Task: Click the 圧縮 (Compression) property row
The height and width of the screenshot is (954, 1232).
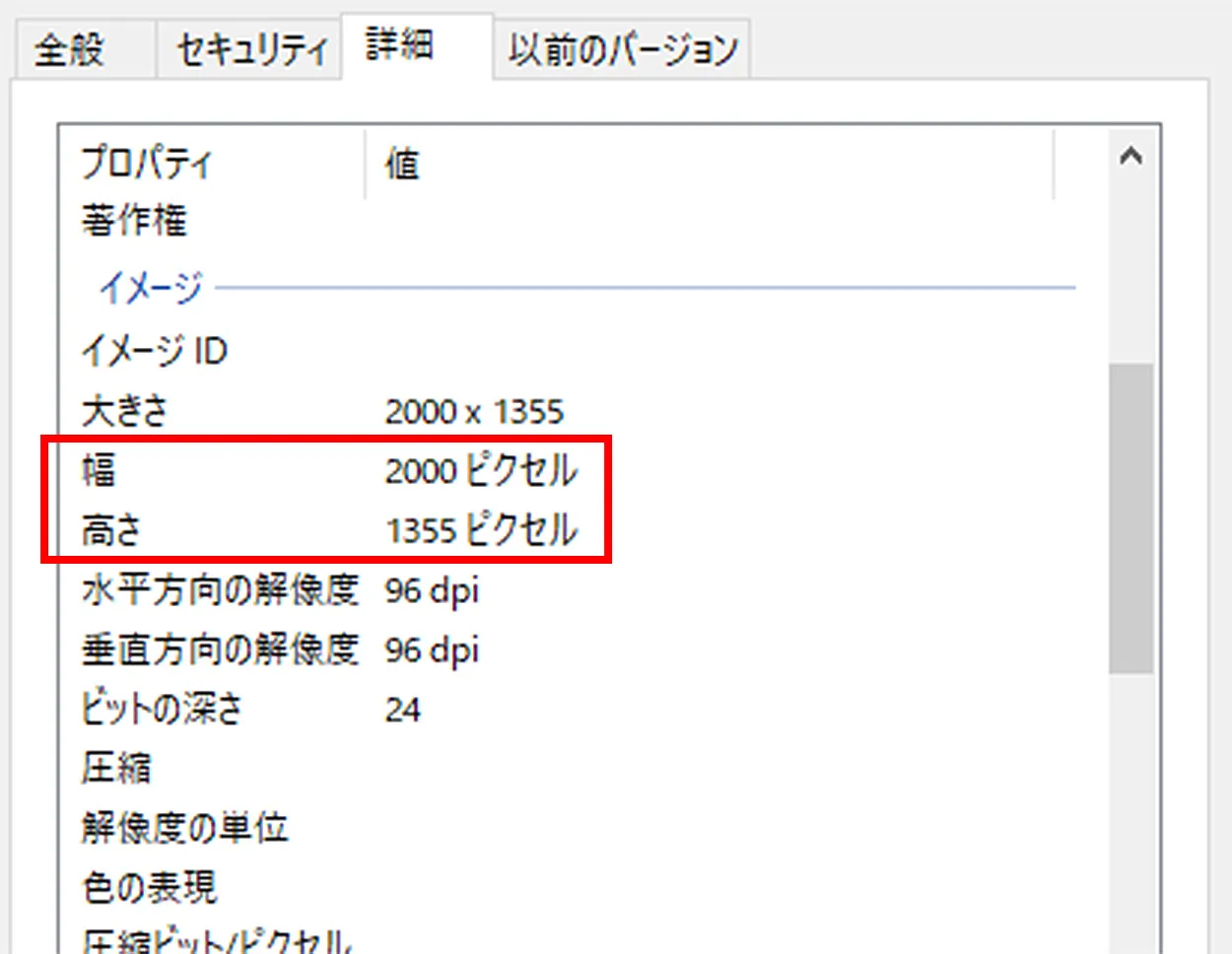Action: pos(113,768)
